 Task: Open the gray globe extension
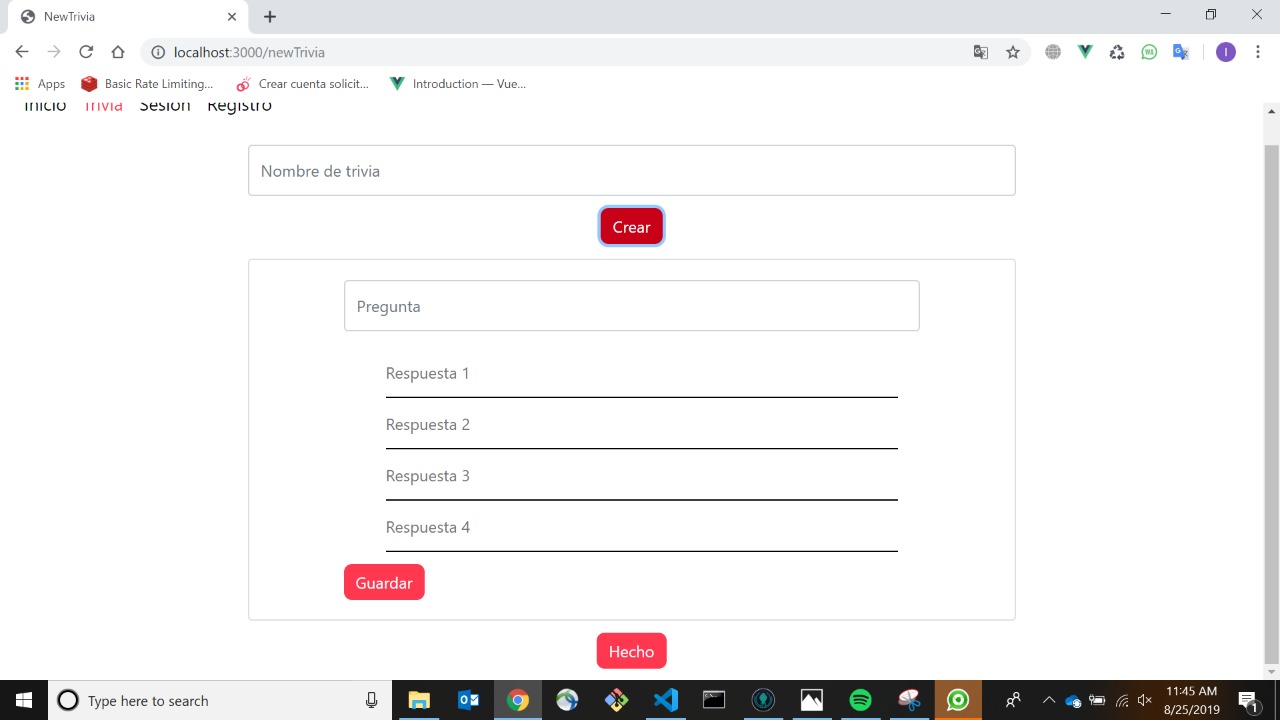[1053, 52]
